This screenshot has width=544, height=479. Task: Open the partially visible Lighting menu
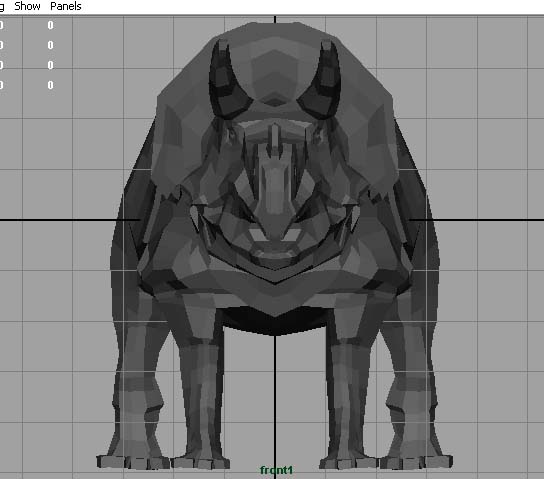click(2, 6)
